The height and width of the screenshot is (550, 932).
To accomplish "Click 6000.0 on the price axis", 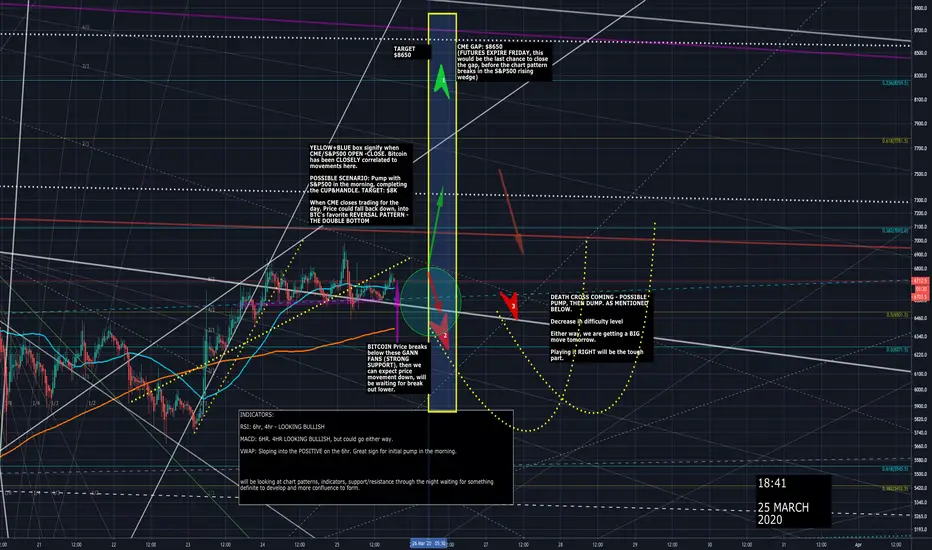I will (920, 389).
